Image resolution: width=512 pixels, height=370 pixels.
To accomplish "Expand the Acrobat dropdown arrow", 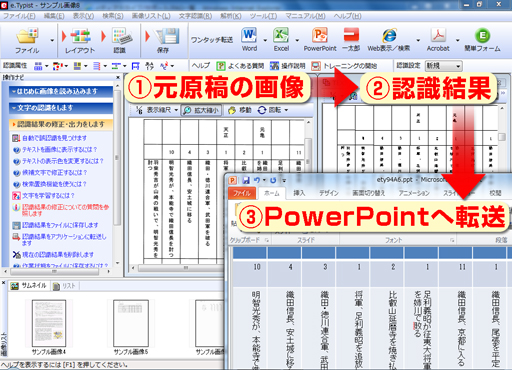I will coord(457,40).
